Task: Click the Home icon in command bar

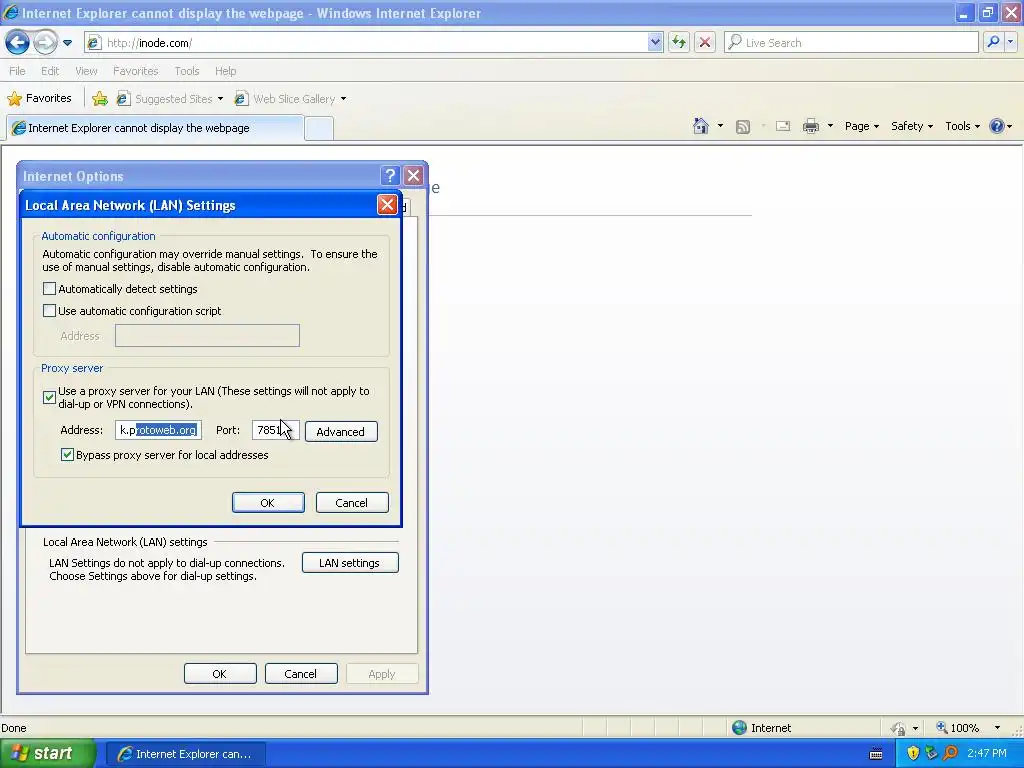Action: click(x=701, y=126)
